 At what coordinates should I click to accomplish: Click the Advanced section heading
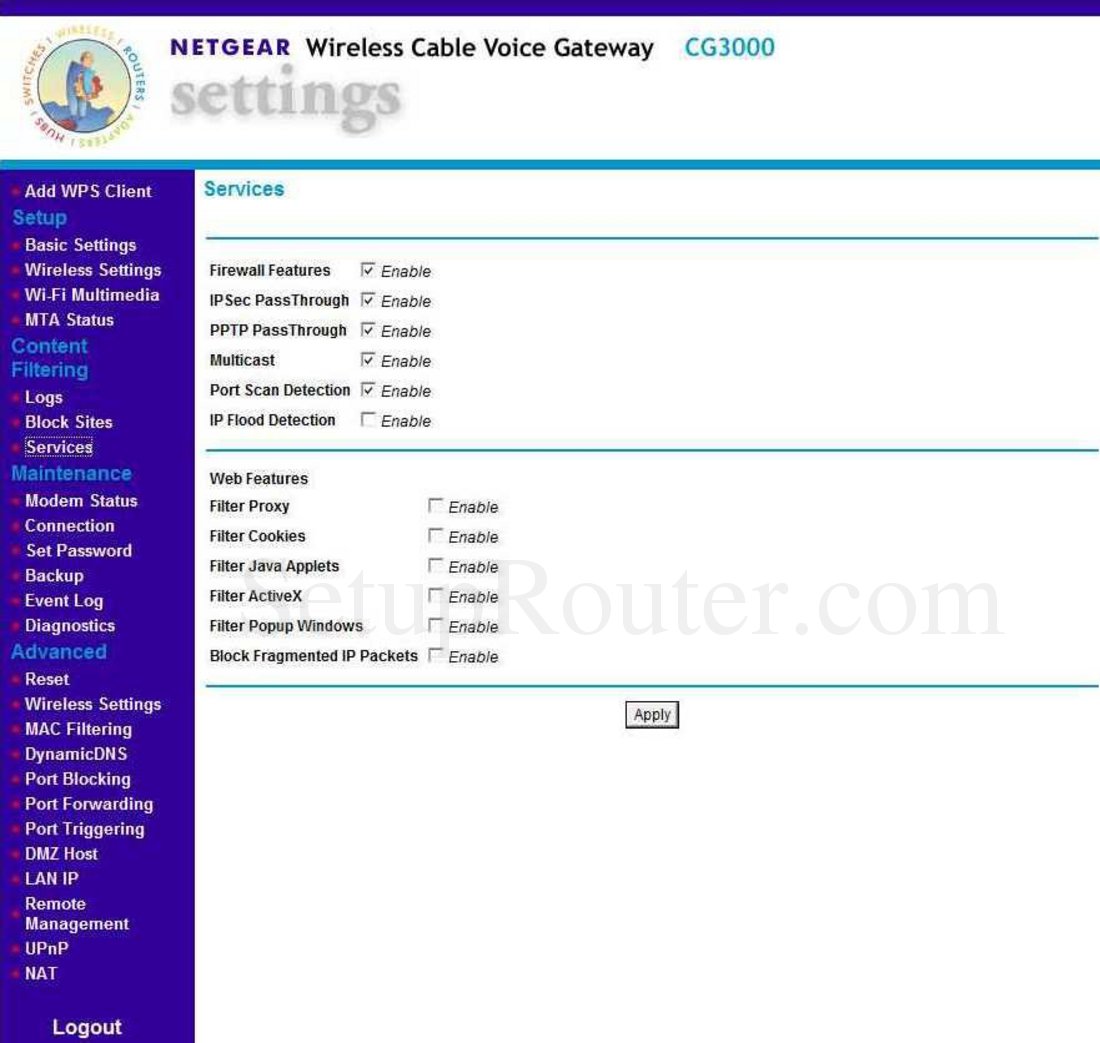pyautogui.click(x=59, y=652)
